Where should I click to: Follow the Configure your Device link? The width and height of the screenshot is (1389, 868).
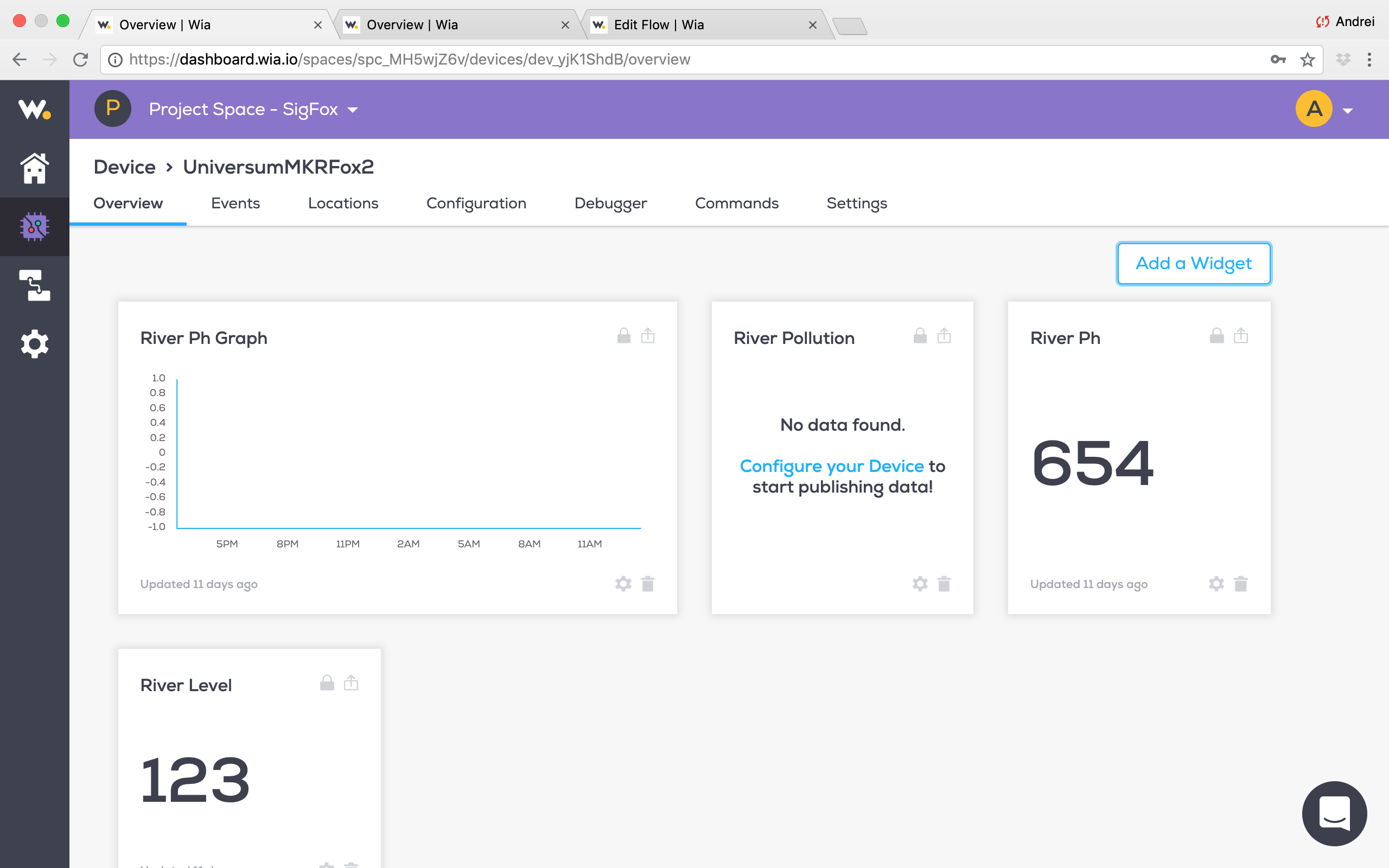click(831, 466)
